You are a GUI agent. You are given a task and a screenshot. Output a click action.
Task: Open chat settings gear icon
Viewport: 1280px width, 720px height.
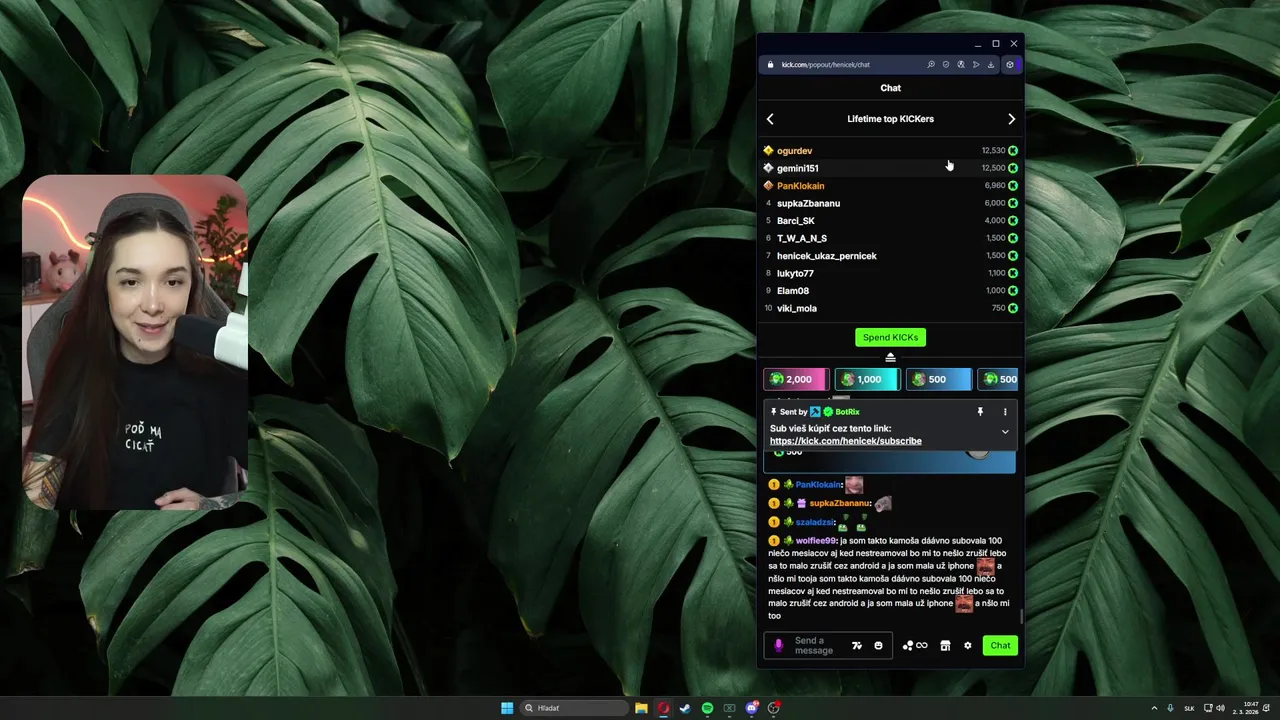coord(967,646)
